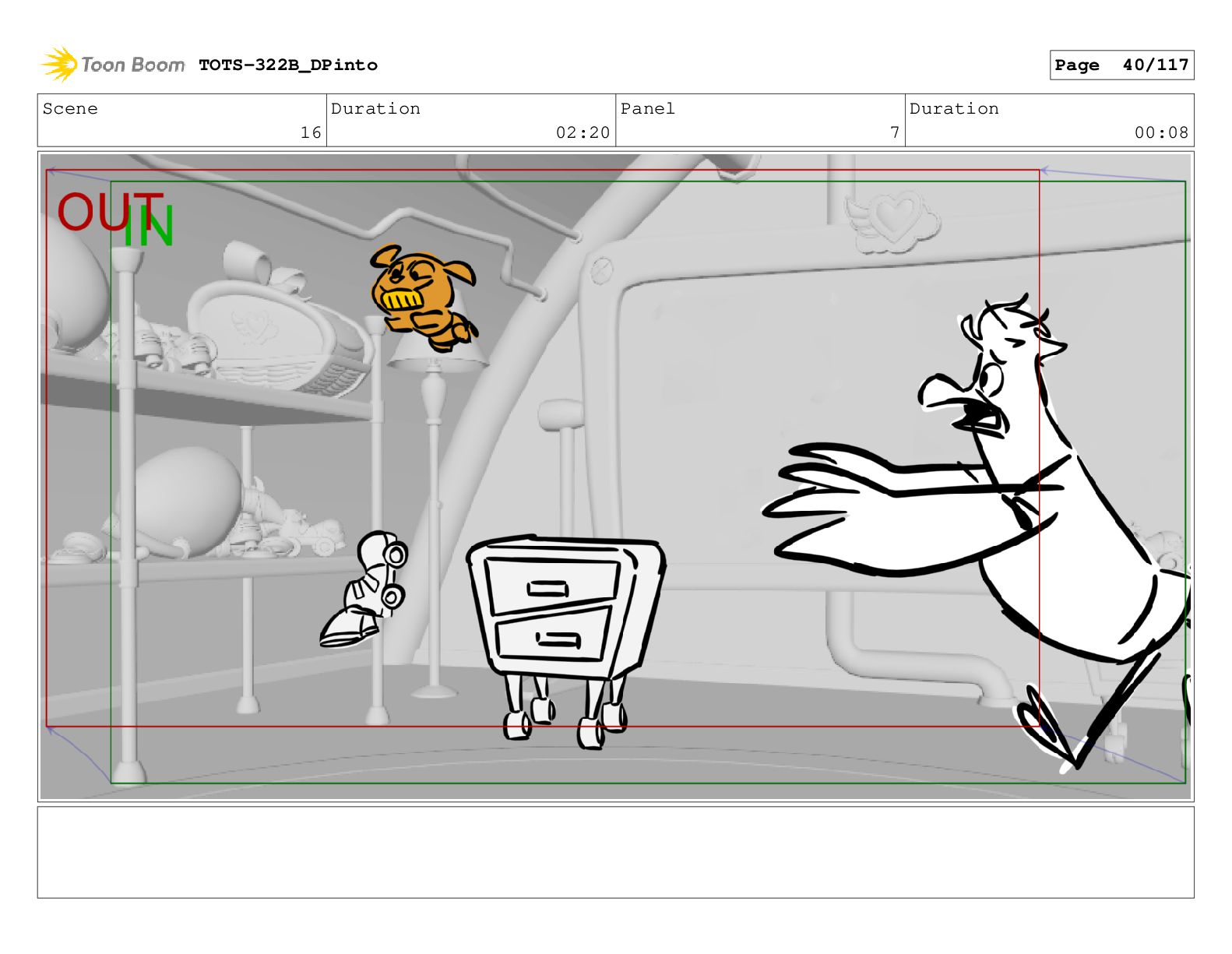The width and height of the screenshot is (1232, 954).
Task: Click the pelican character drawing
Action: (x=977, y=533)
